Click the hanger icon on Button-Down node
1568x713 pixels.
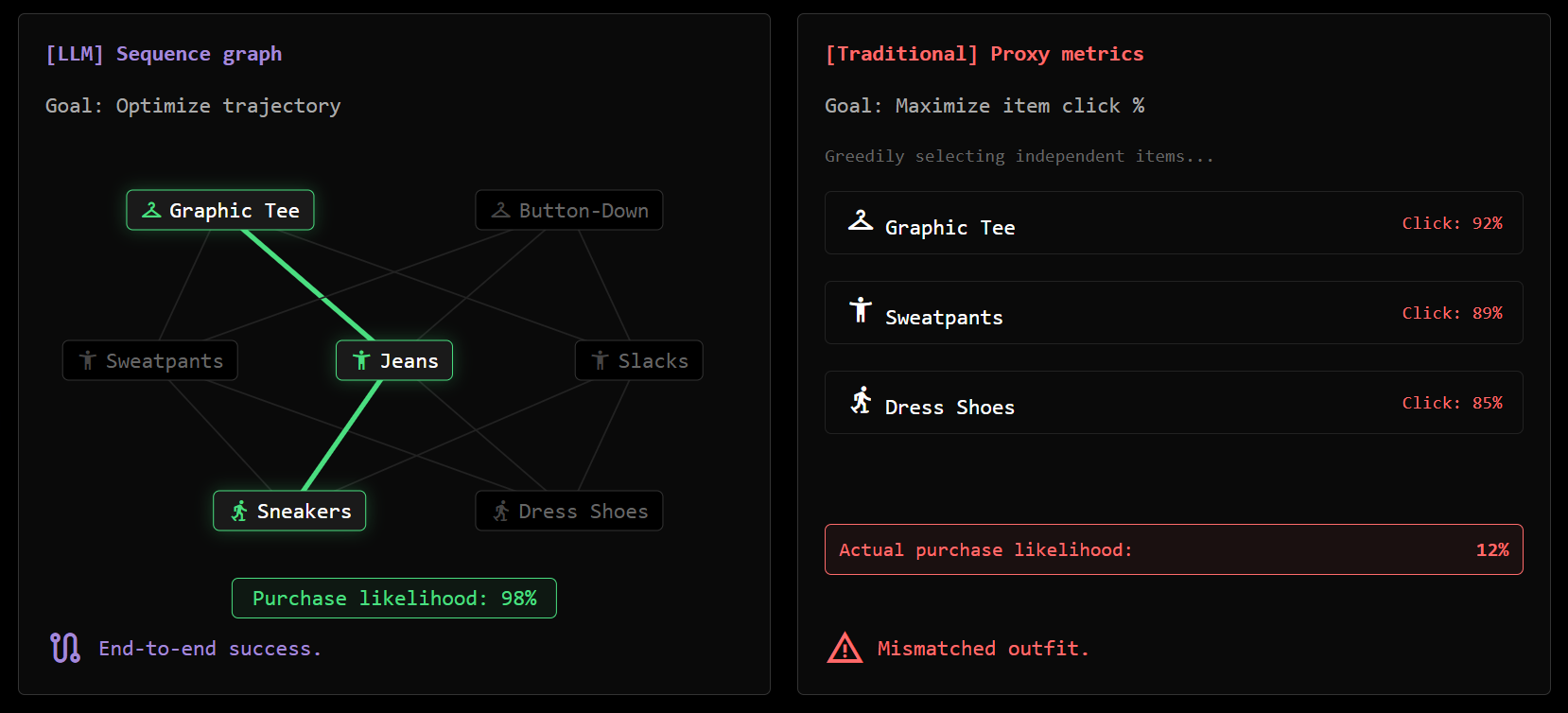click(501, 210)
